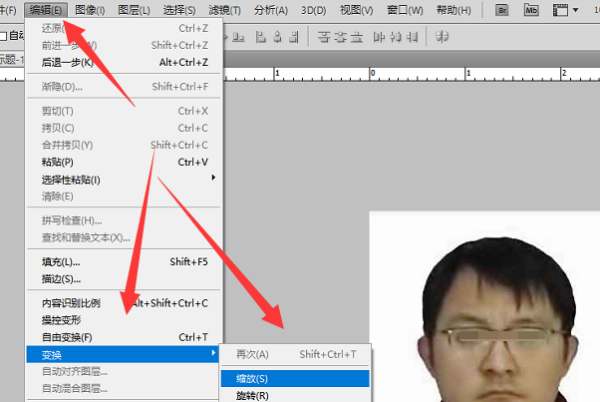Click the Distribute Horizontal Centers icon
The height and width of the screenshot is (402, 600).
pos(396,37)
